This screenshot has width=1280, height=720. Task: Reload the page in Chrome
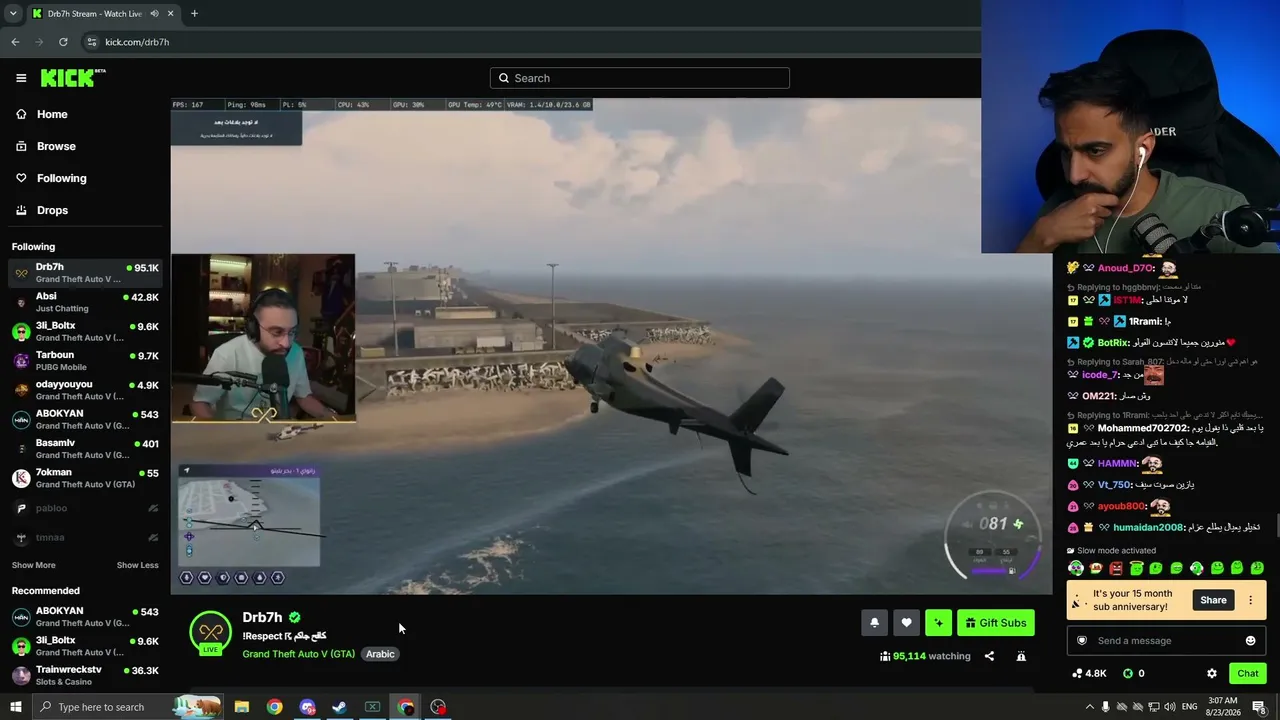point(63,42)
